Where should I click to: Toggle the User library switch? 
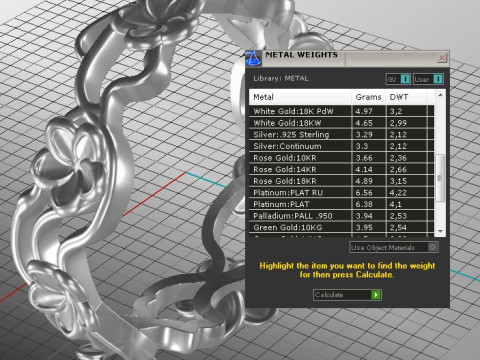tap(428, 79)
